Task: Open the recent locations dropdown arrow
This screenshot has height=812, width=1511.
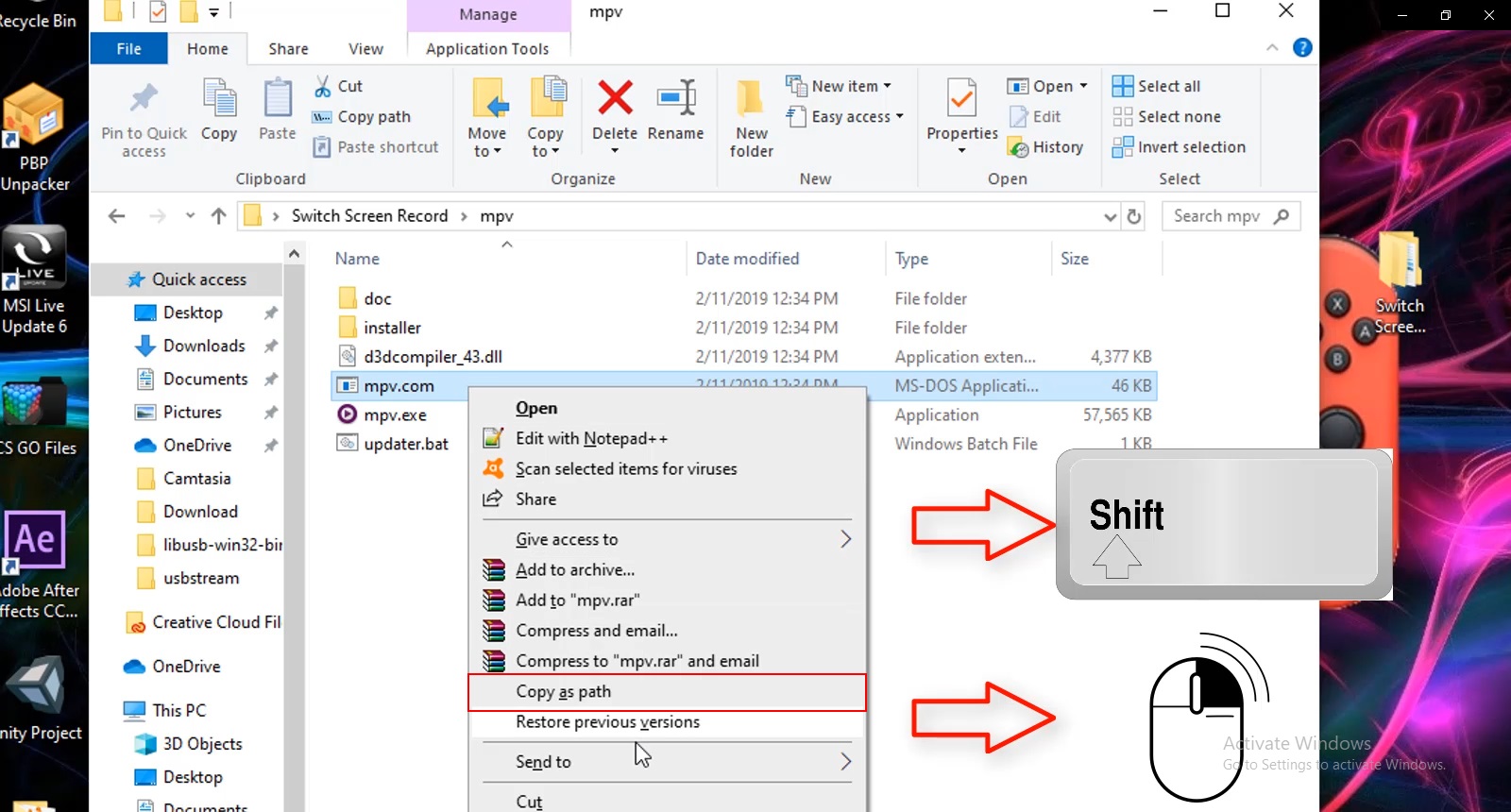Action: point(190,216)
